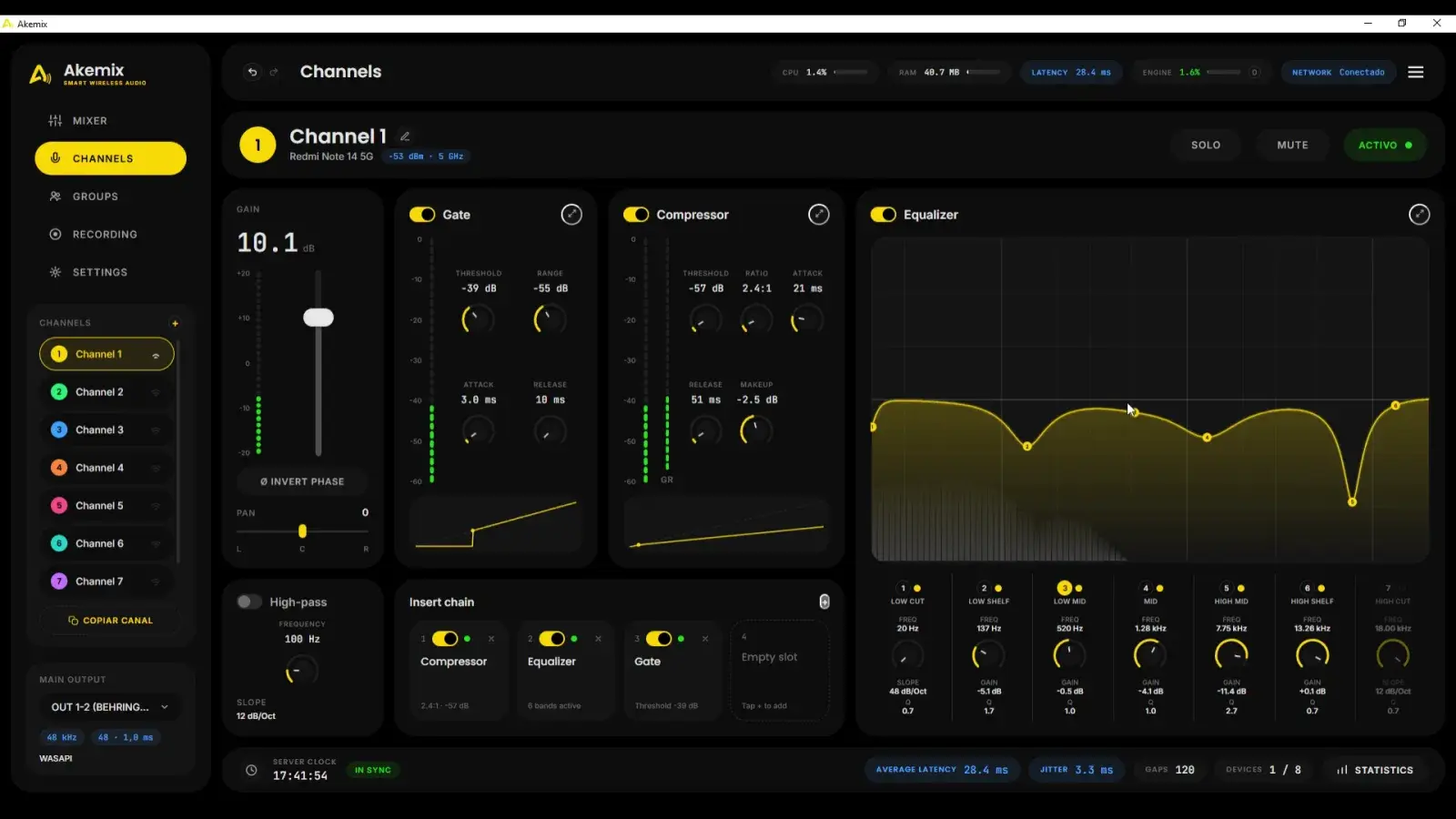The height and width of the screenshot is (819, 1456).
Task: Select EQ band 1 Low Cut number badge
Action: coord(903,588)
